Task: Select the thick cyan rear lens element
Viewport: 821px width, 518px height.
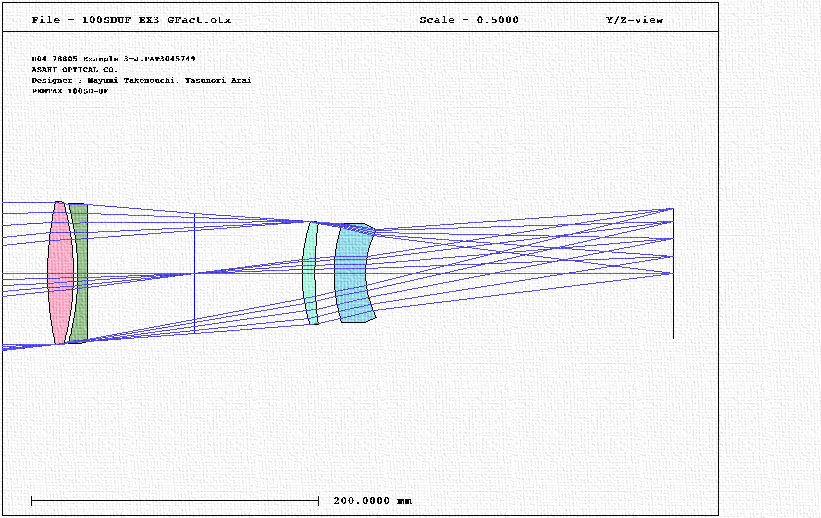Action: [x=353, y=273]
